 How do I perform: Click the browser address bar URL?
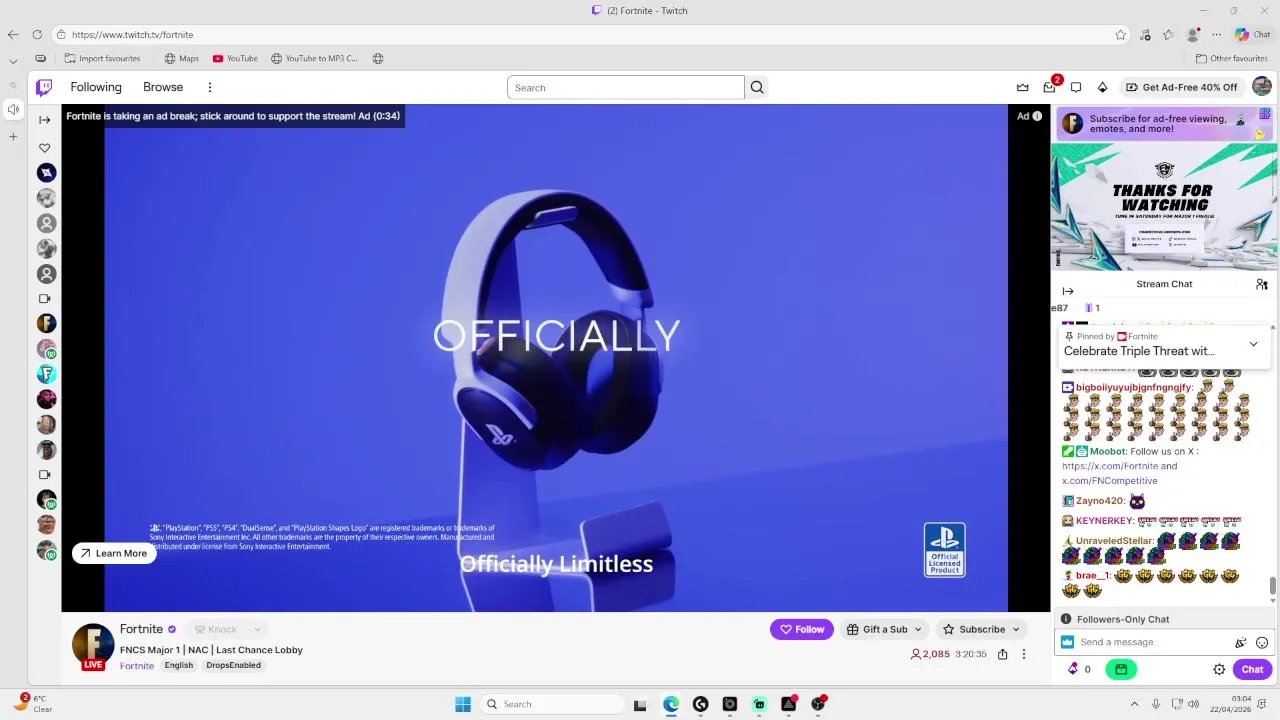[132, 35]
